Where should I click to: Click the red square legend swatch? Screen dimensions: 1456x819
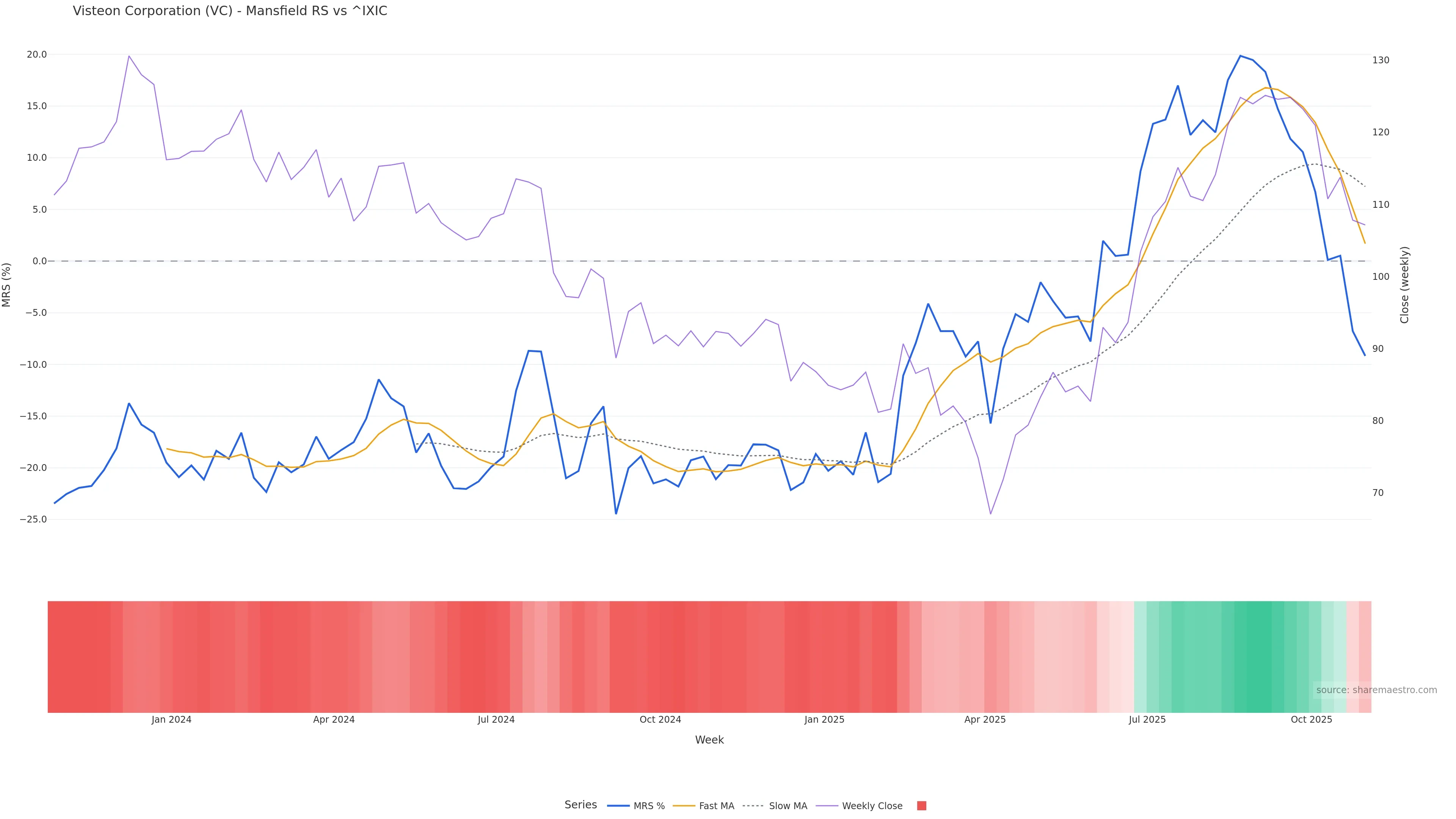click(921, 805)
